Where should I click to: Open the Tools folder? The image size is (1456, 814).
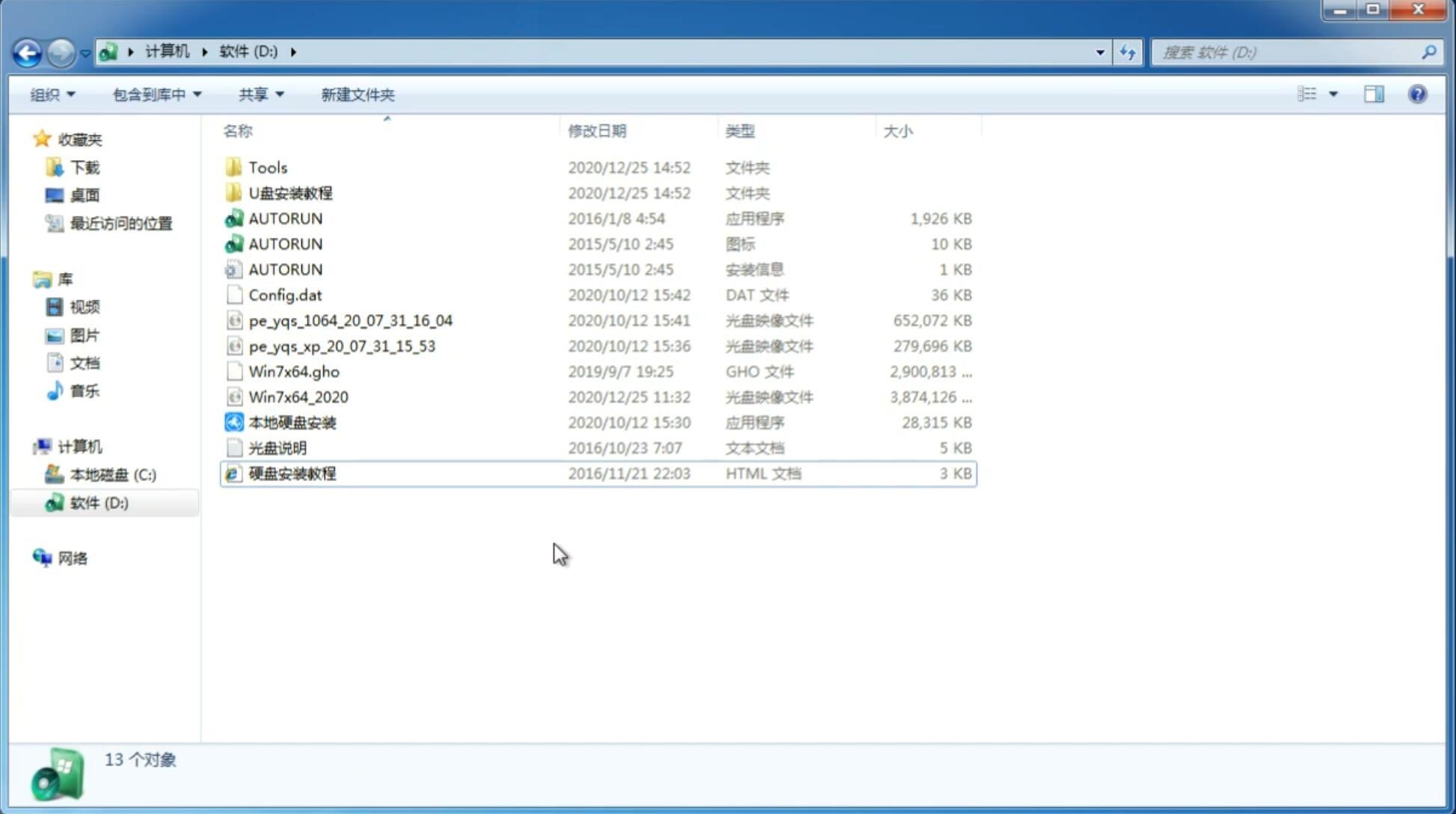tap(267, 167)
